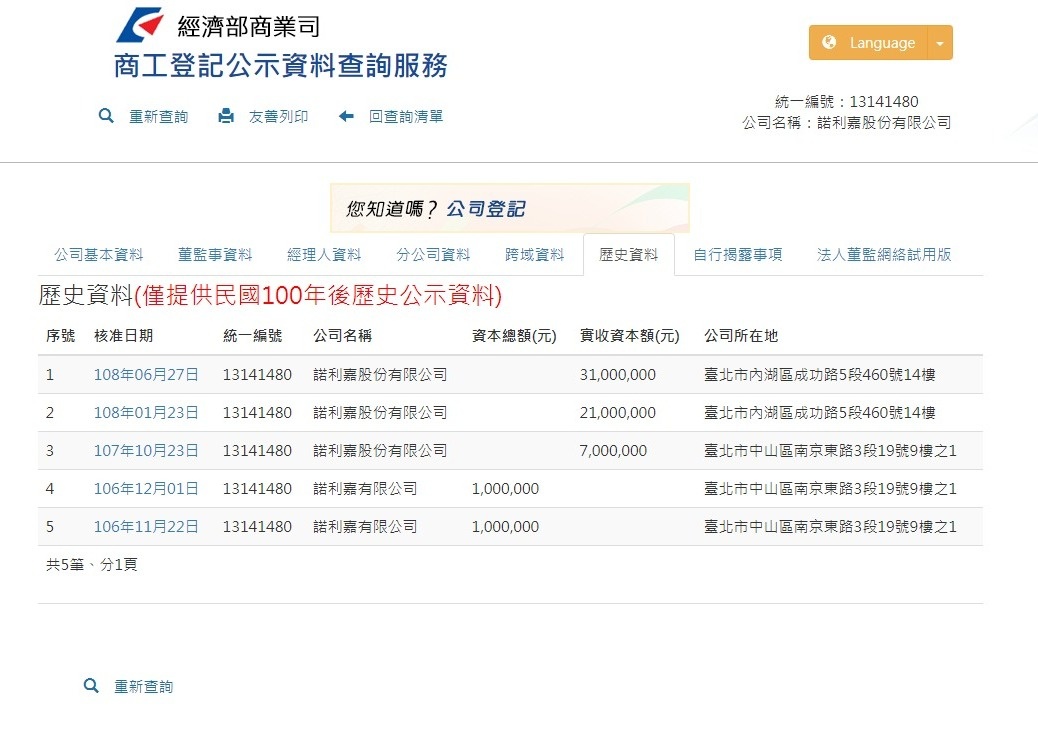The width and height of the screenshot is (1038, 735).
Task: Click the address in the 108年06月27日 row
Action: 820,375
